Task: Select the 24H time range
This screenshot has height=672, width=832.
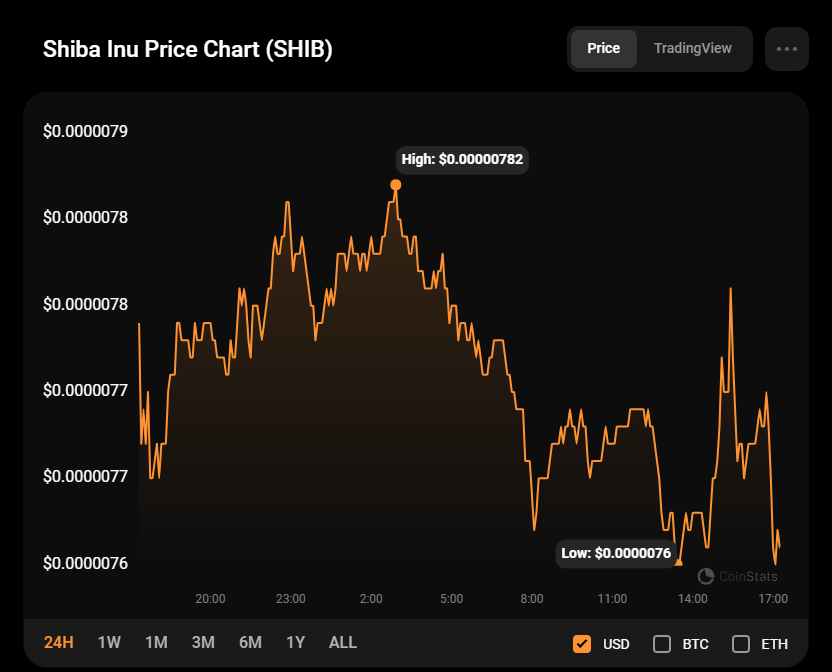Action: (59, 642)
